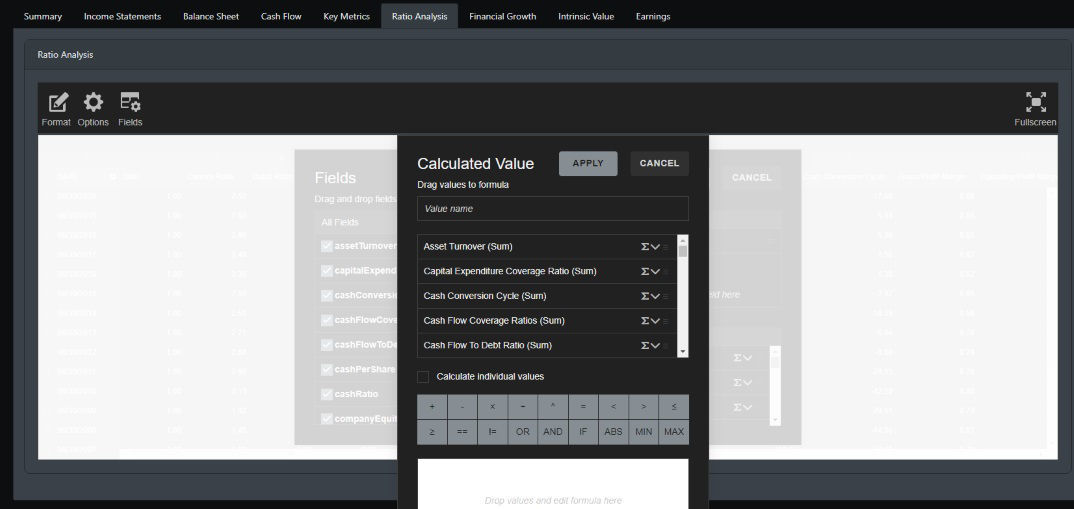This screenshot has width=1074, height=509.
Task: Select the Ratio Analysis tab
Action: [419, 16]
